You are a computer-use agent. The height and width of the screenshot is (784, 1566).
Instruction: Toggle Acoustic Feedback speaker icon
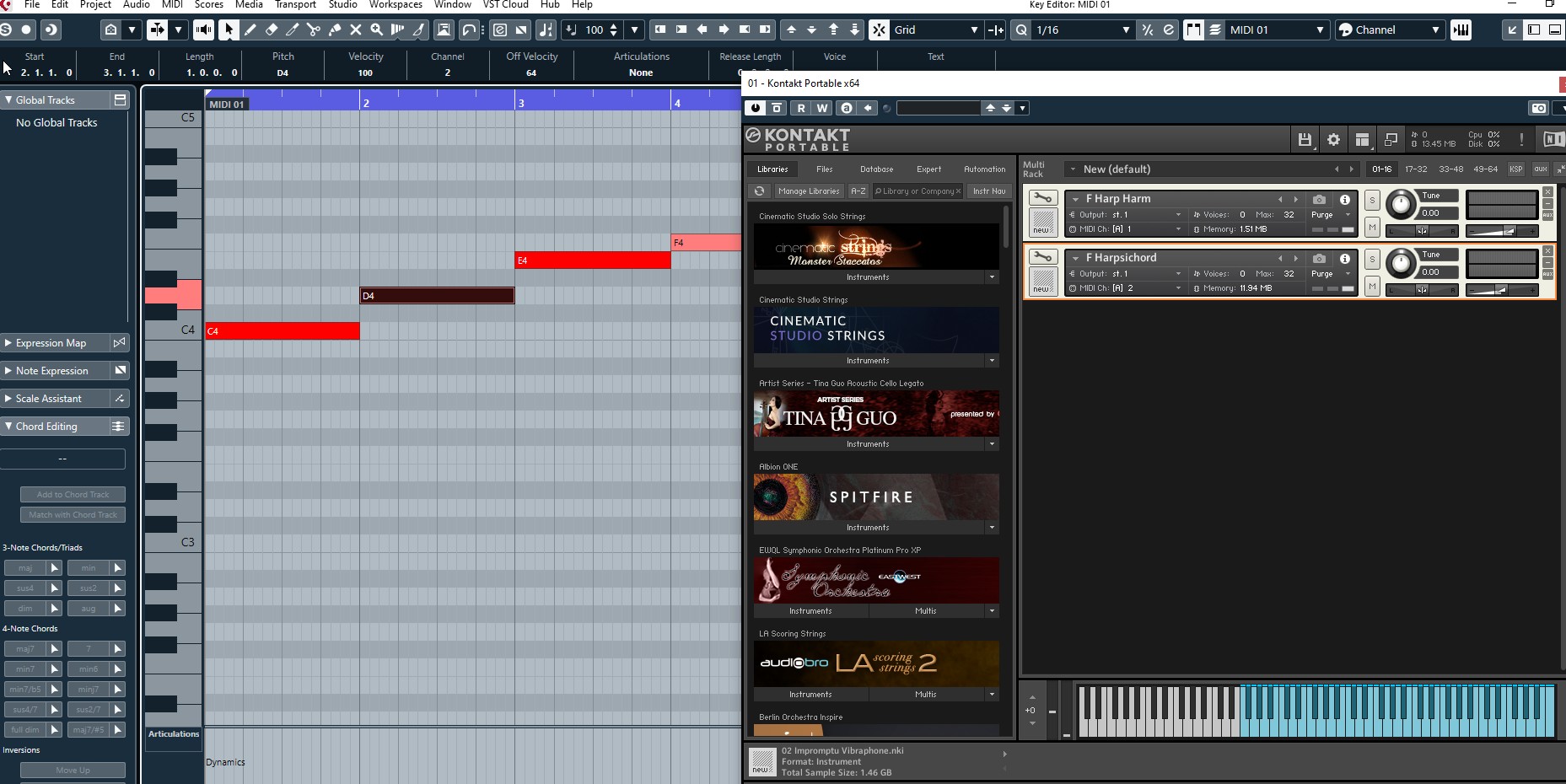click(203, 30)
